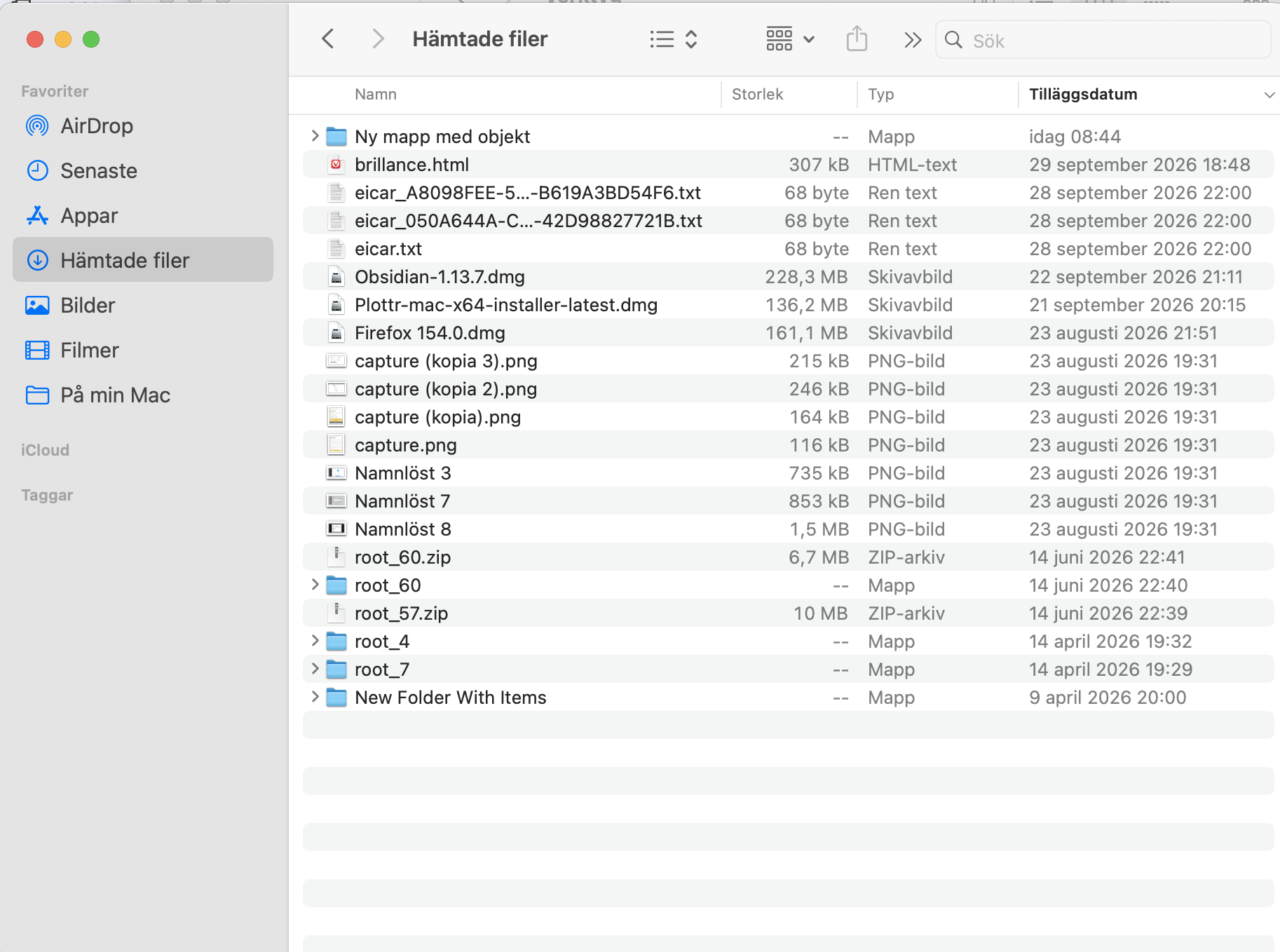Screen dimensions: 1280x952
Task: Sort by the Typ column header
Action: point(880,95)
